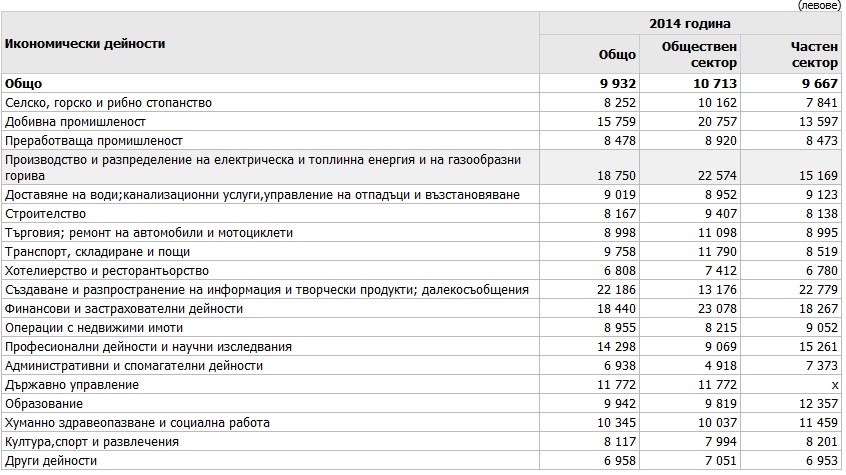Select the row 'Операции с недвижими имоти'
This screenshot has height=475, width=846.
pos(421,328)
